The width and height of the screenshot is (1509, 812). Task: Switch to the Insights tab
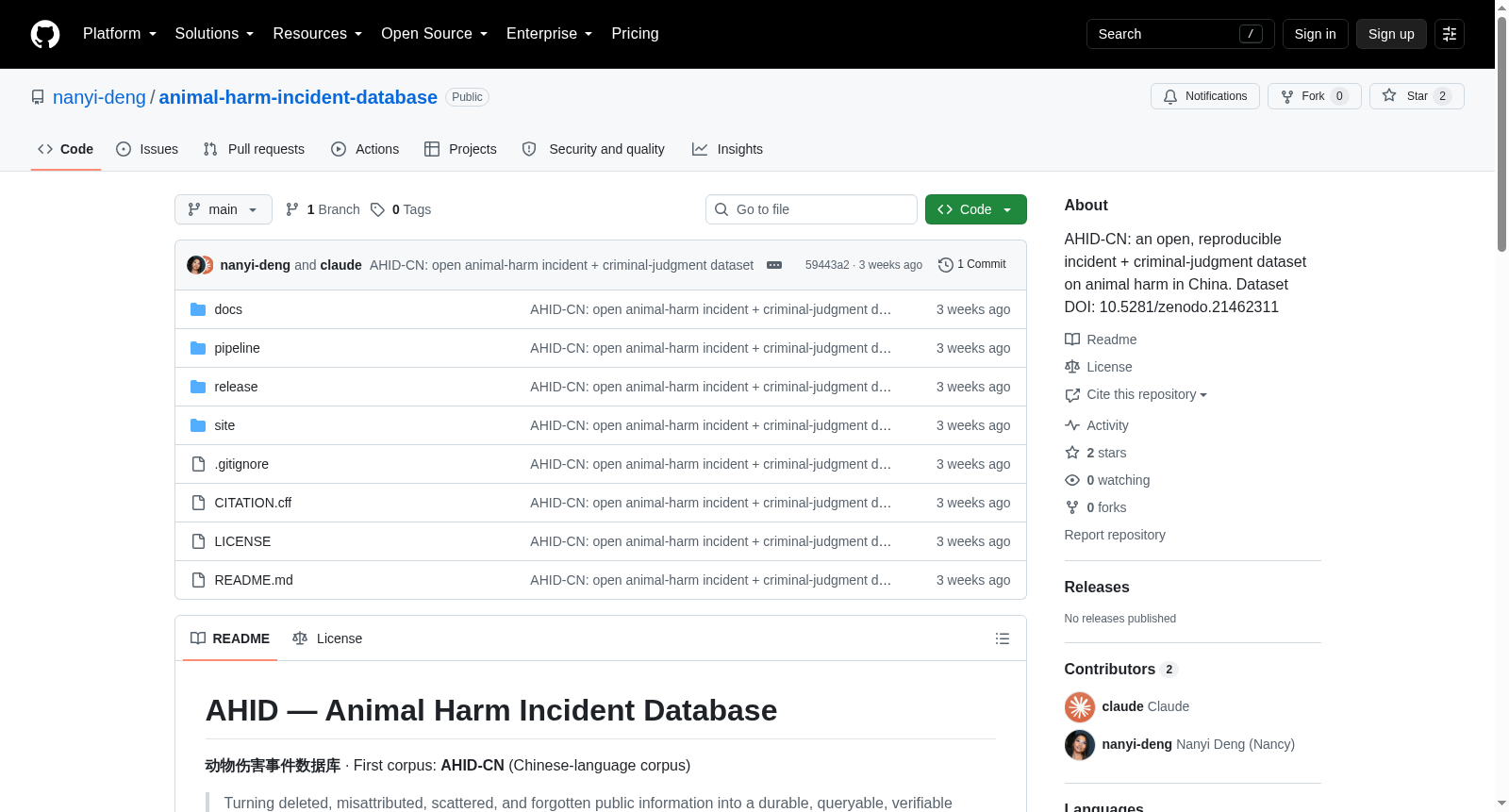[727, 149]
